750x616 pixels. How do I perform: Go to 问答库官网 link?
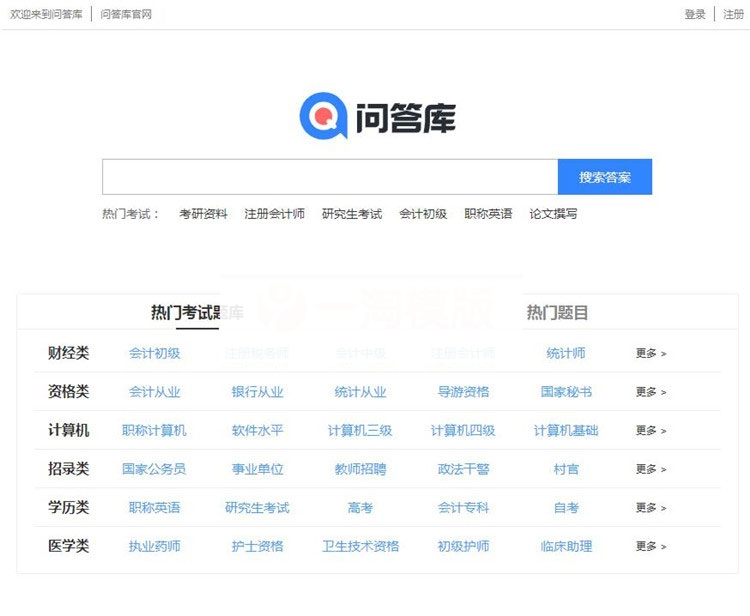[126, 14]
